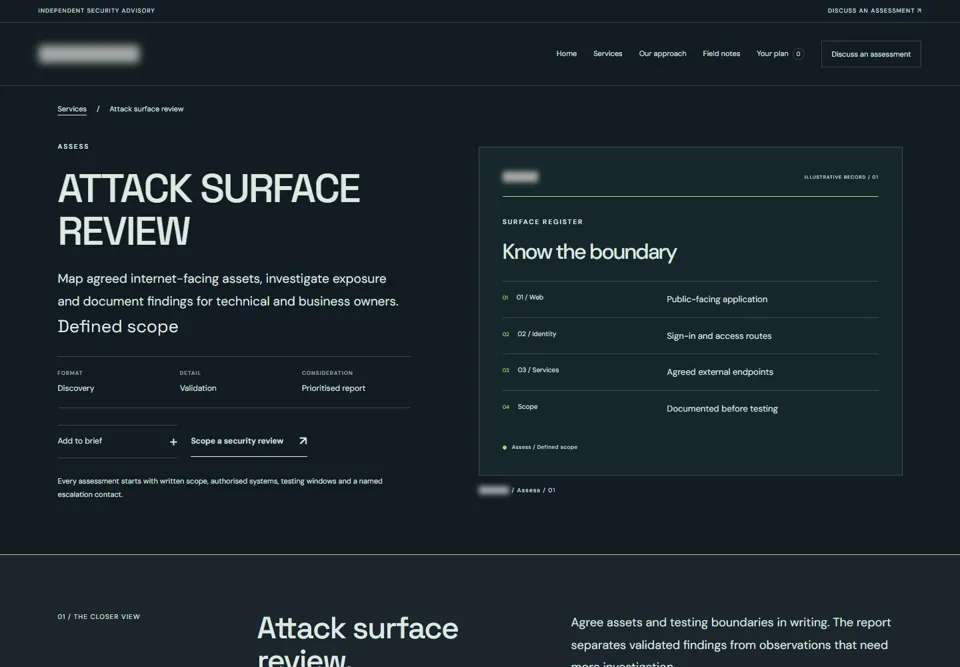Click Assess / Defined scope footer text

point(544,447)
